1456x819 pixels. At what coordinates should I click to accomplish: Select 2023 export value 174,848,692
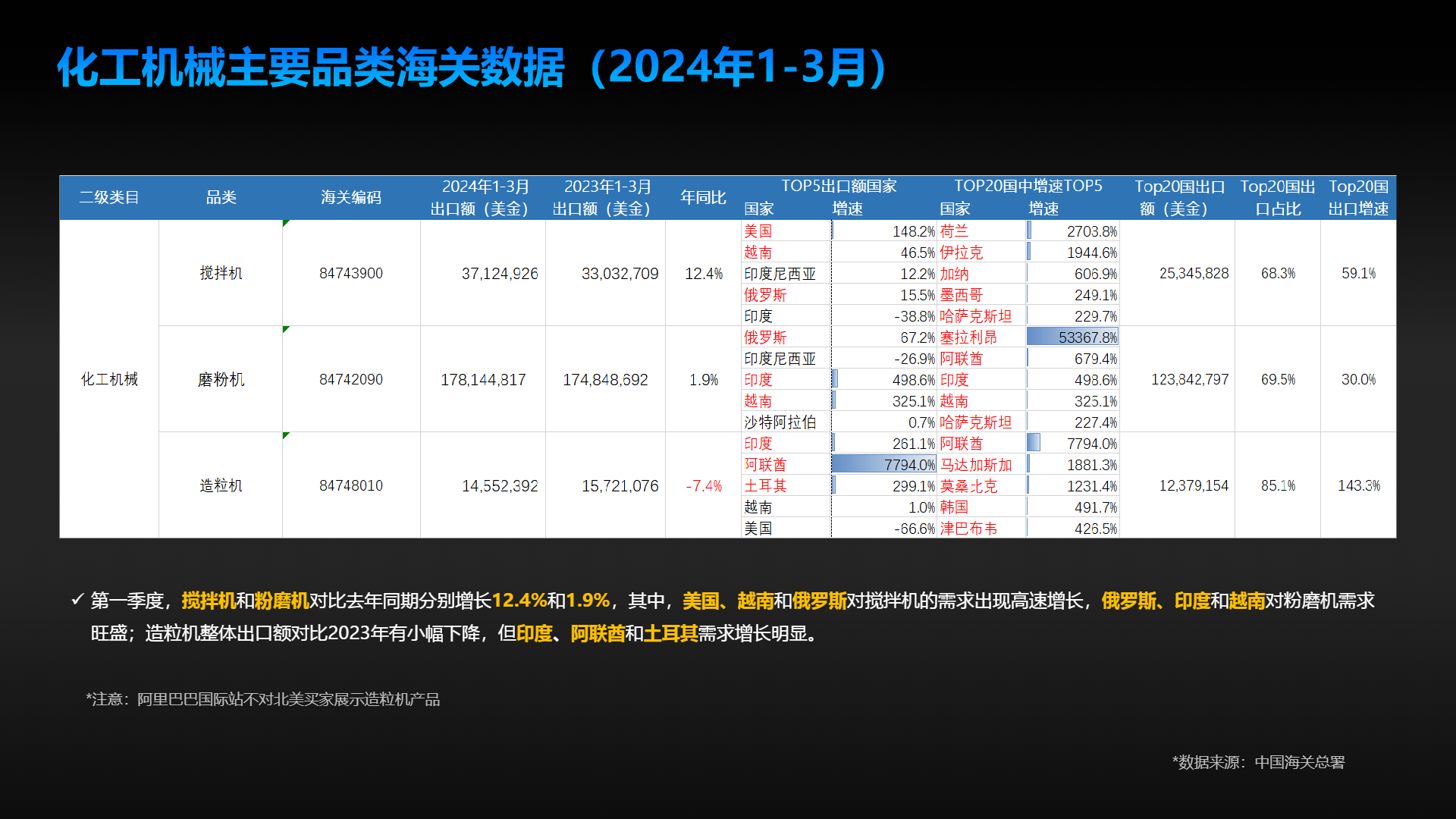coord(605,379)
